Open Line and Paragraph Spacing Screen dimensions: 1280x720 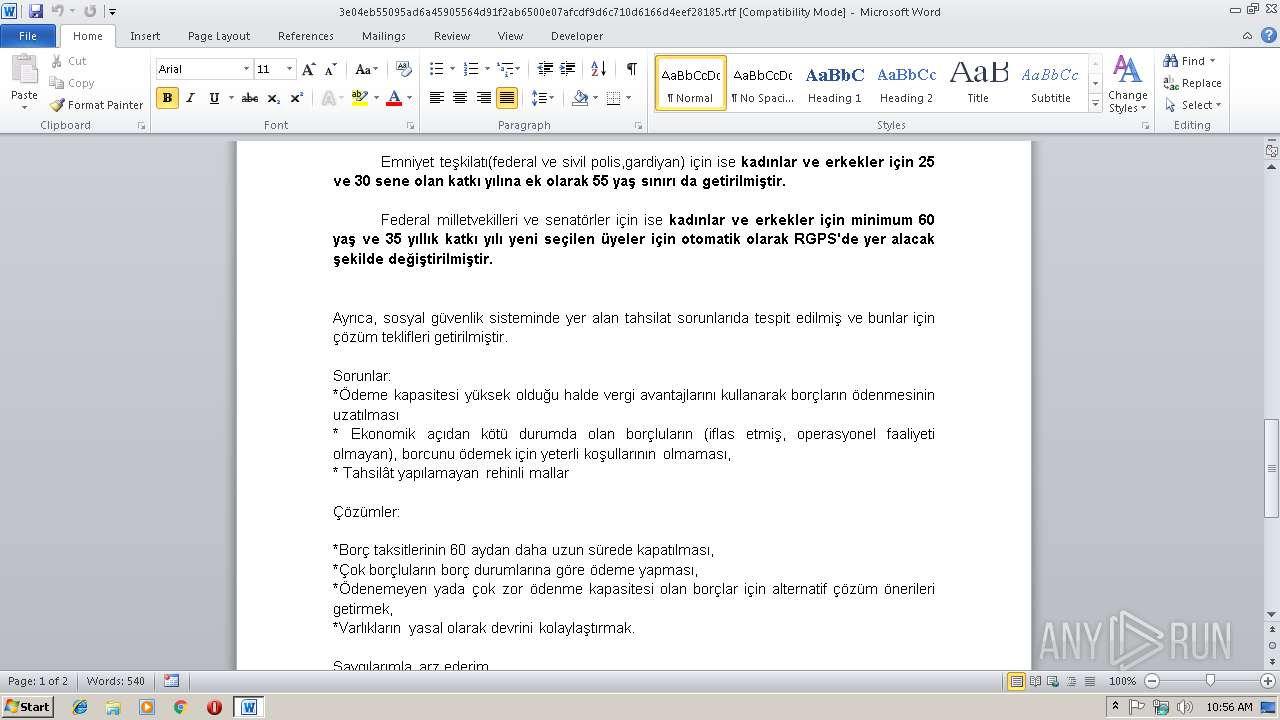point(543,98)
